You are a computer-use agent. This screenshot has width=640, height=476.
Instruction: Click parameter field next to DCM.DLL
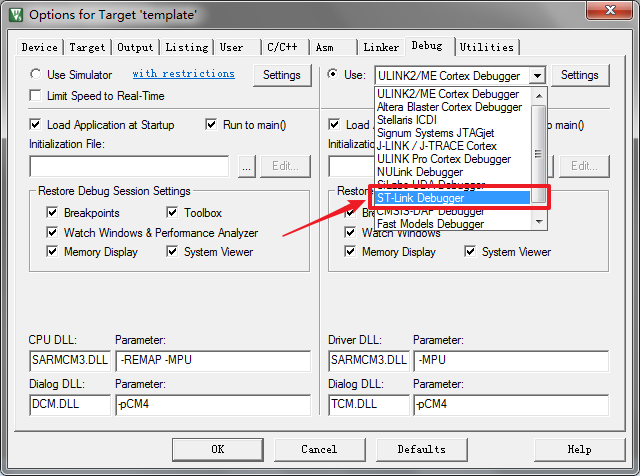pyautogui.click(x=213, y=405)
